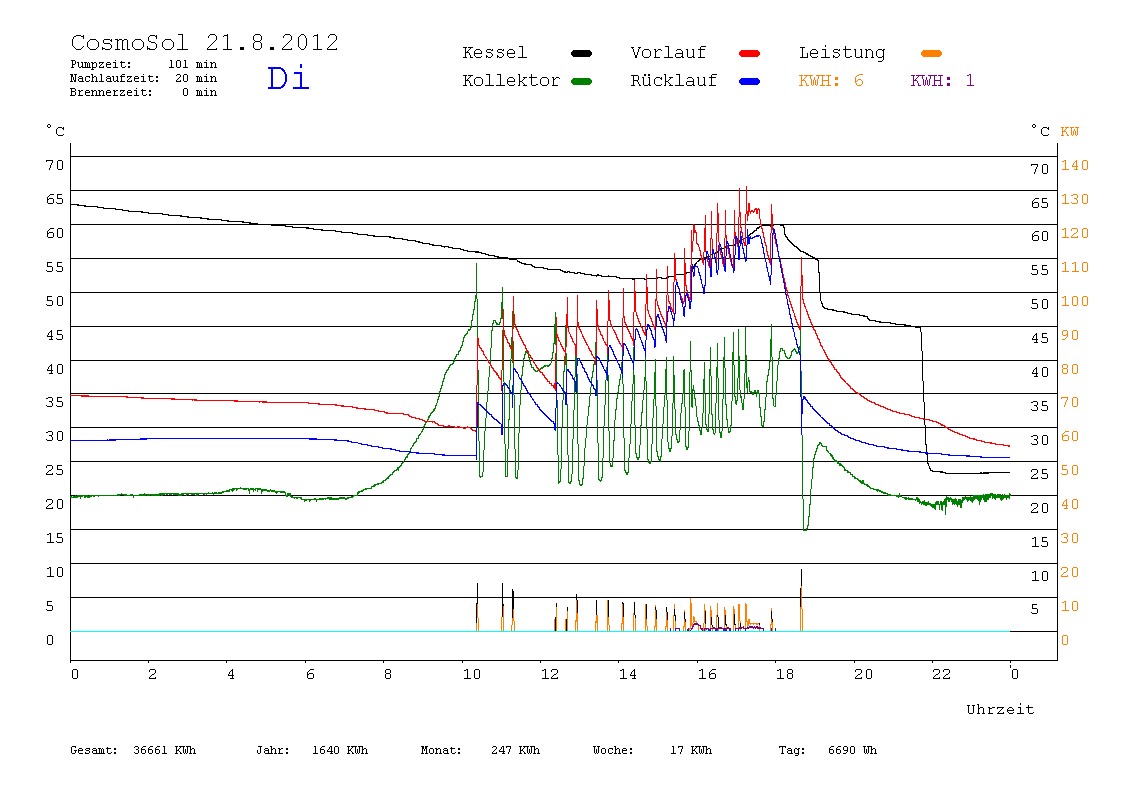
Task: Select the "247 KWh" monthly value
Action: (515, 750)
